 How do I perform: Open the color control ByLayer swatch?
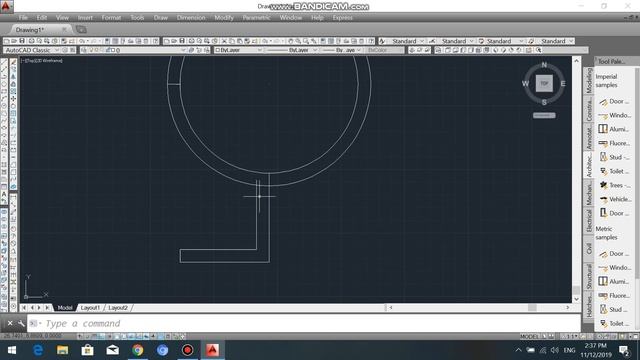coord(238,50)
